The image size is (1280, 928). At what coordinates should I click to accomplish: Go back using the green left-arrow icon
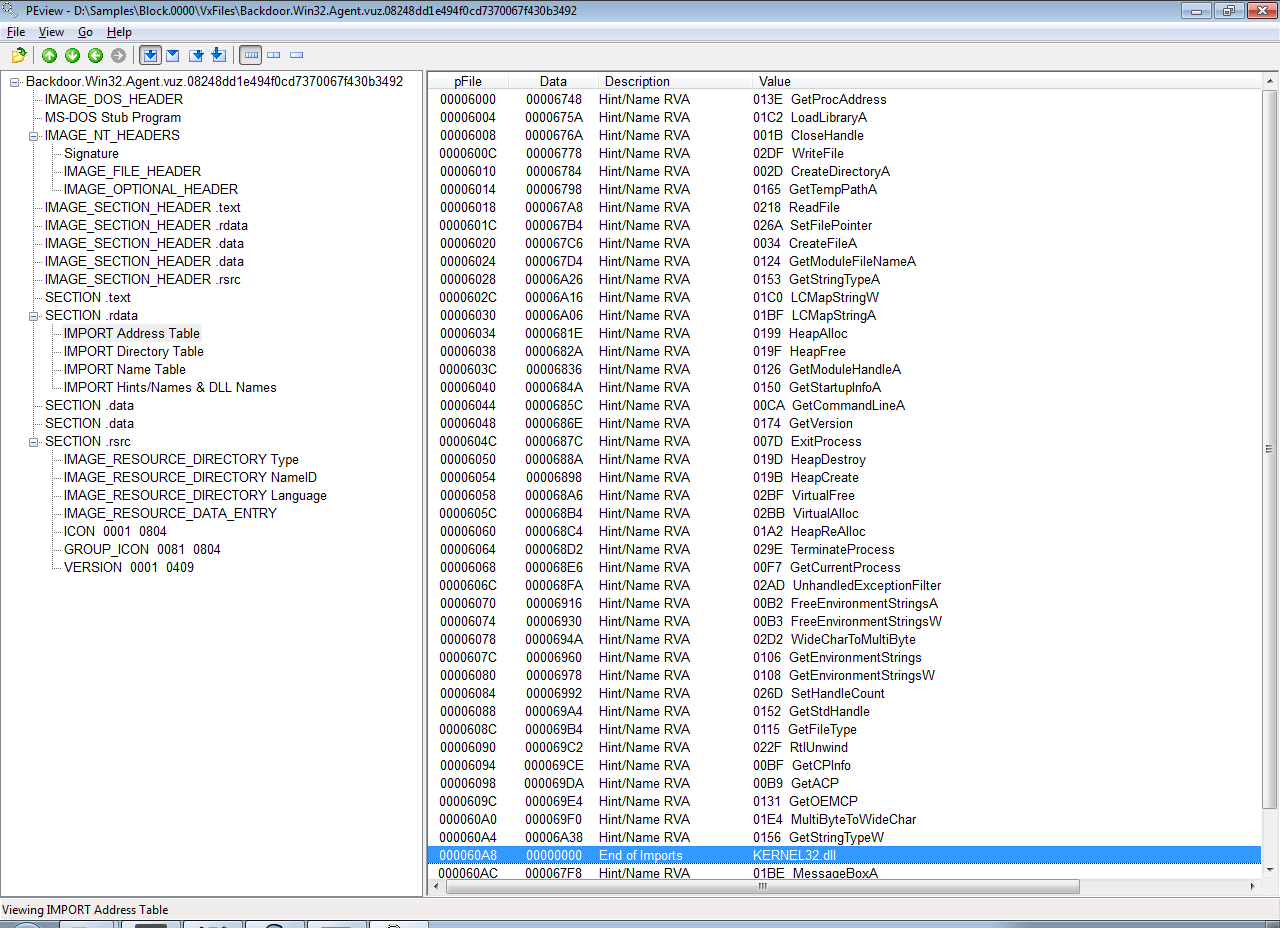point(94,55)
